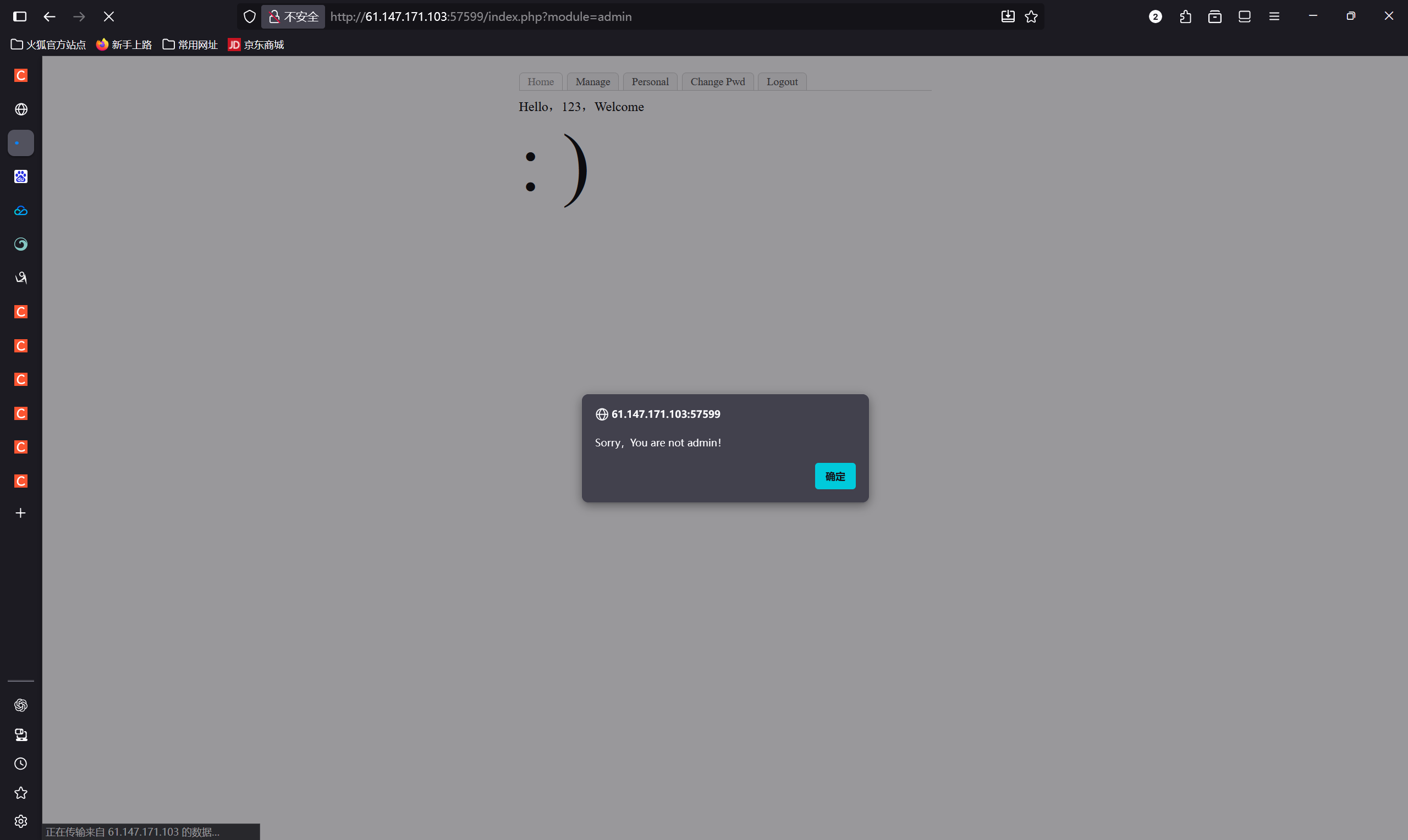The height and width of the screenshot is (840, 1408).
Task: Expand the 常用网址 bookmarks folder
Action: tap(190, 45)
